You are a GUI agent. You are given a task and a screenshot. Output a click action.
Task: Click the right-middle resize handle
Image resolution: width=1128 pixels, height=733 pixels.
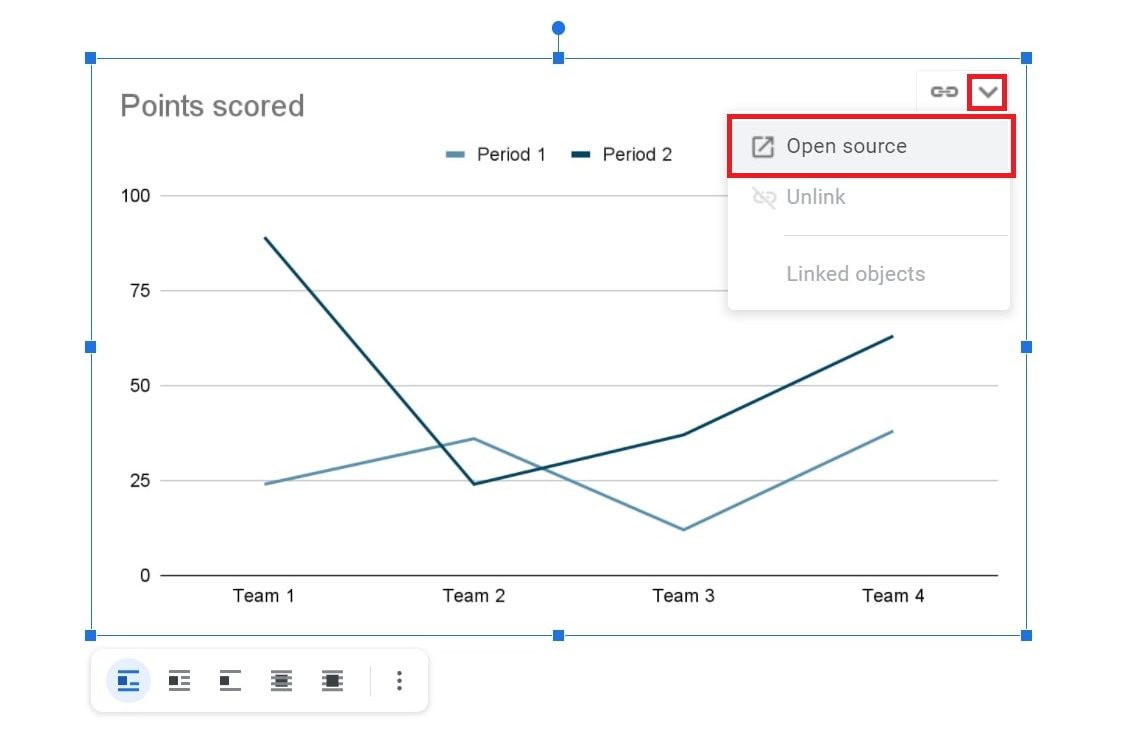point(1026,347)
